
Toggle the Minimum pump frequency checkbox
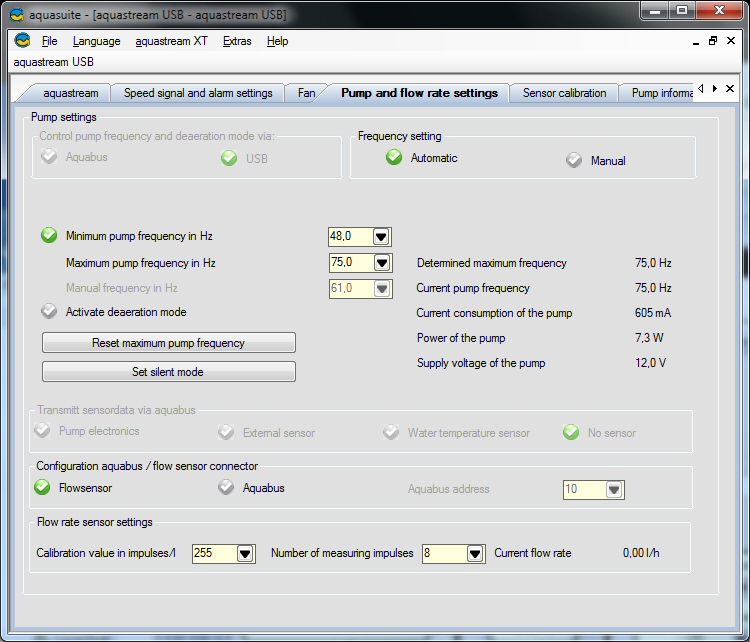click(x=49, y=235)
